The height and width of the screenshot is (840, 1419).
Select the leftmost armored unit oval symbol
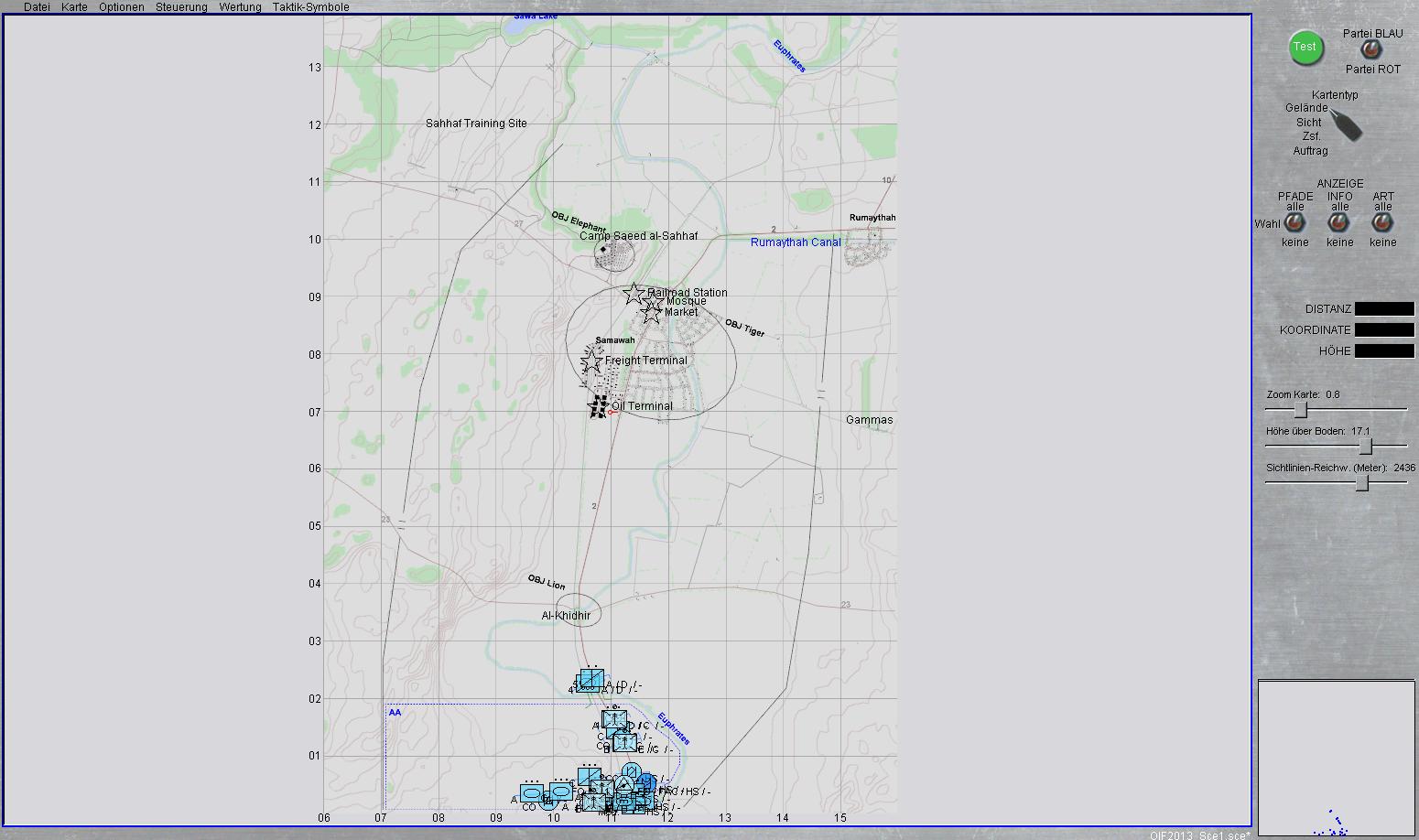pos(532,792)
